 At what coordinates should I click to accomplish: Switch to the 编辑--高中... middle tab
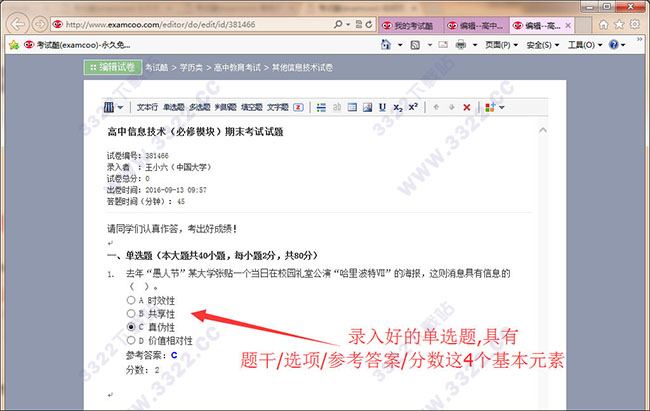pos(476,25)
